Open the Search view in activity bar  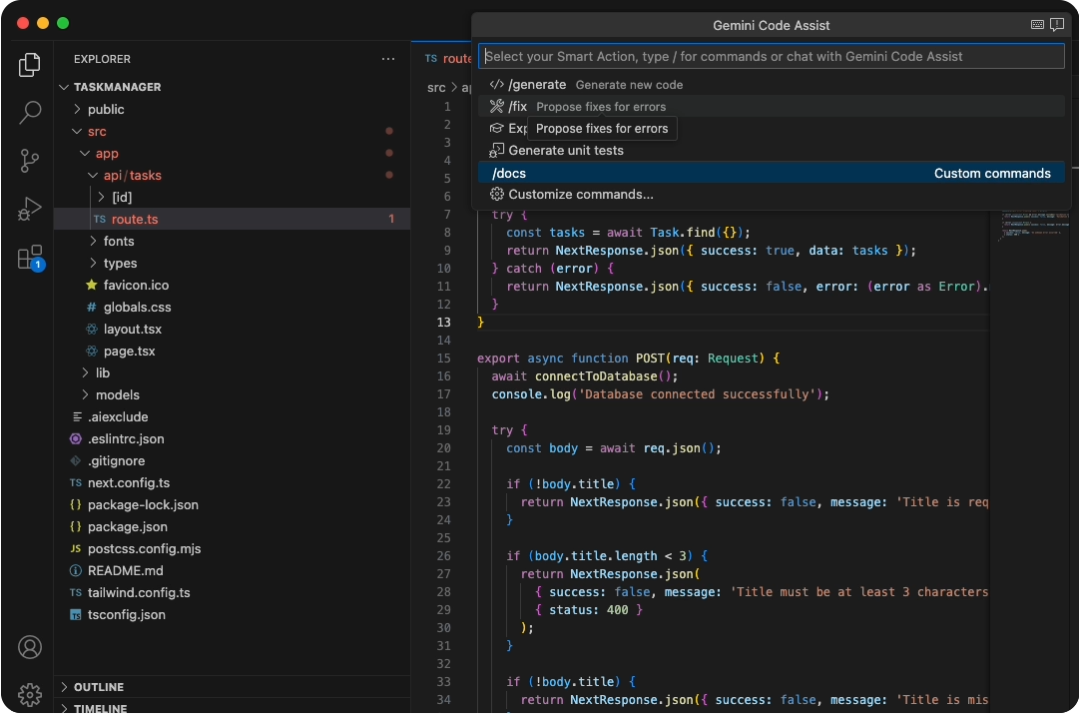(29, 112)
